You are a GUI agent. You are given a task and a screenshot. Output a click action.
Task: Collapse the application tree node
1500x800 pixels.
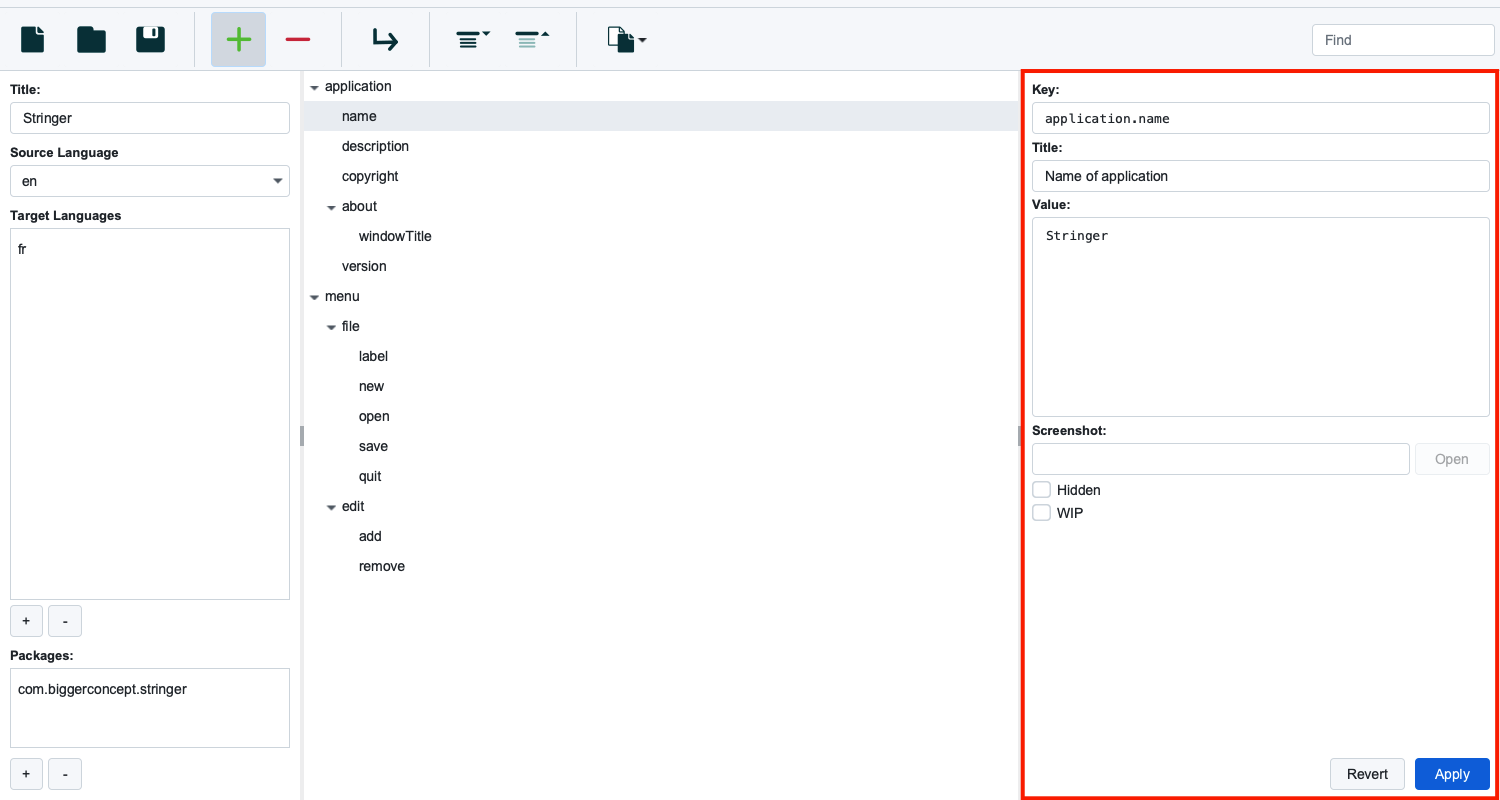(314, 87)
